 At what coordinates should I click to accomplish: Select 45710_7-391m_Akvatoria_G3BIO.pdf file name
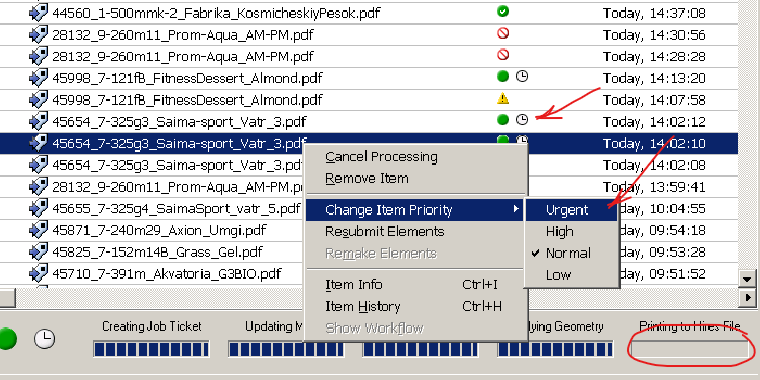pos(167,274)
